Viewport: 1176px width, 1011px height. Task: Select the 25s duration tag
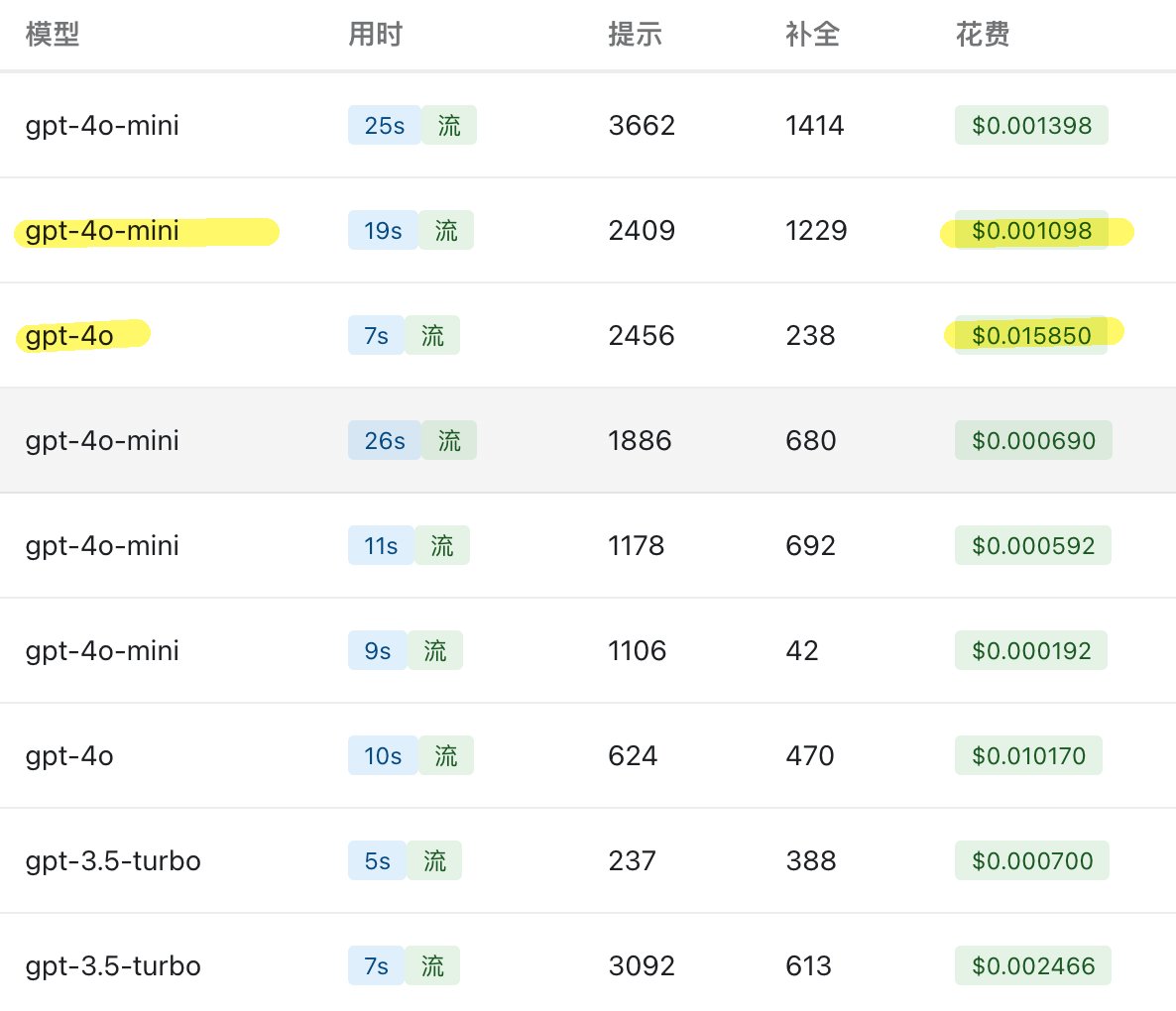385,125
